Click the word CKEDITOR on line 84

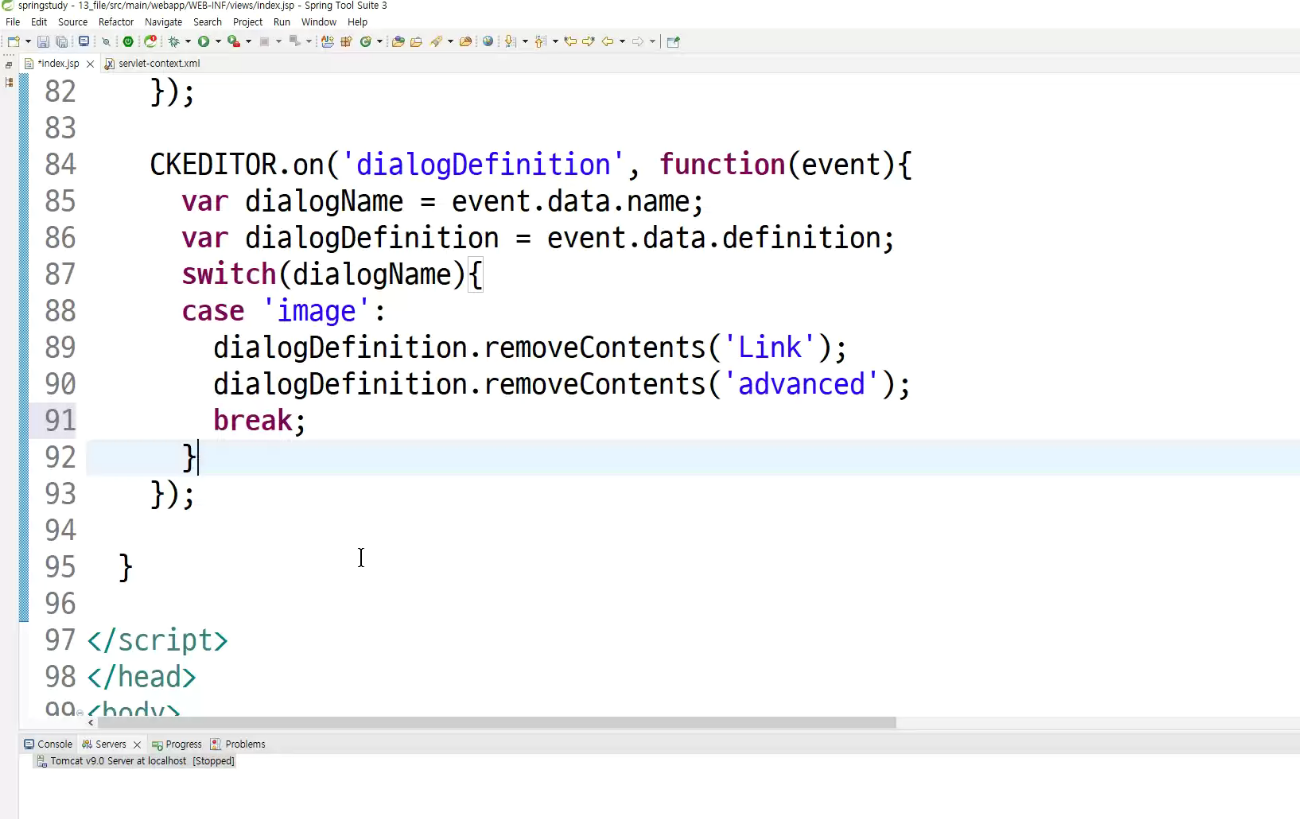(x=213, y=165)
